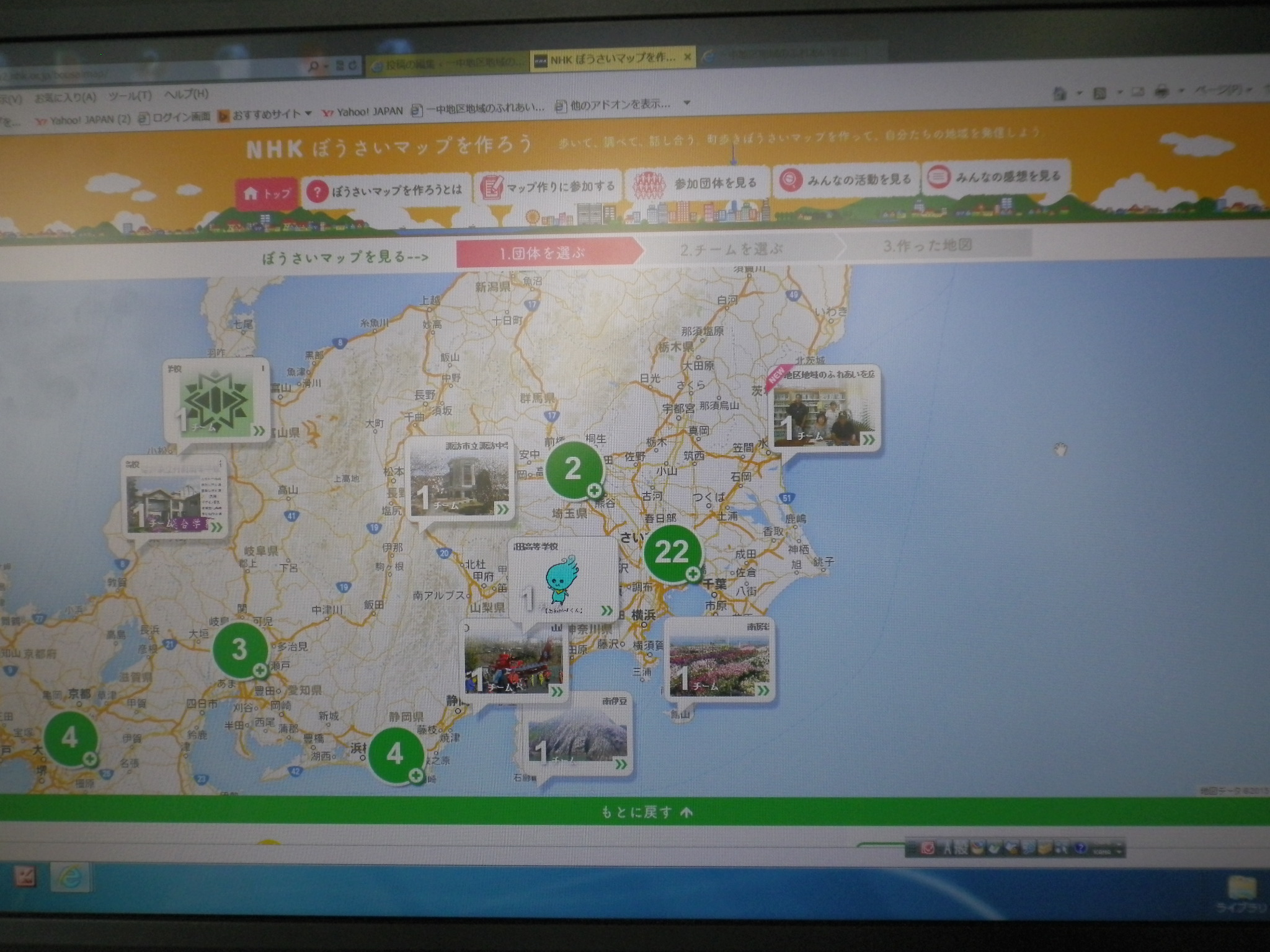
Task: Expand the Hamamatsu cluster marker showing 4
Action: [x=396, y=755]
